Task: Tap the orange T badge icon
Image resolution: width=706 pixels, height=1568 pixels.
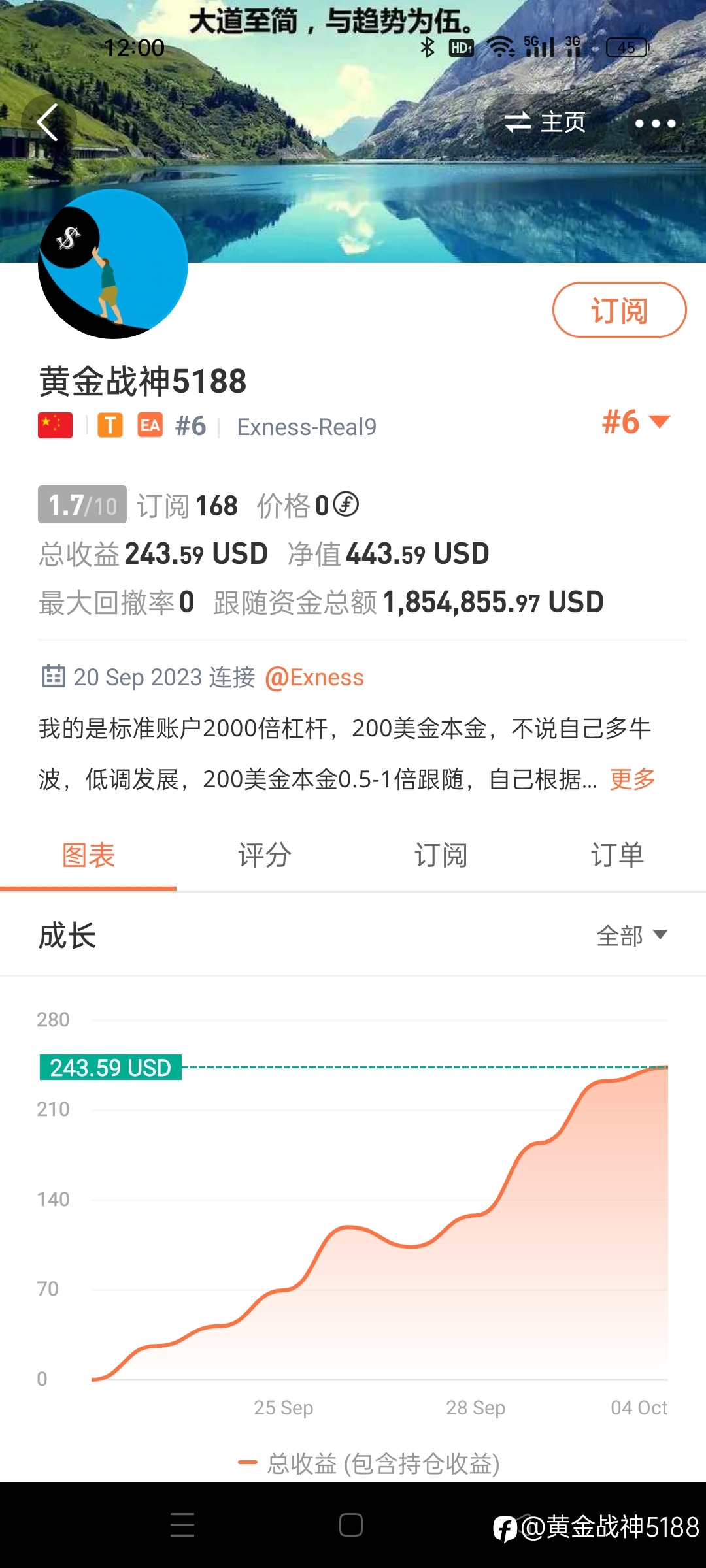Action: (x=110, y=426)
